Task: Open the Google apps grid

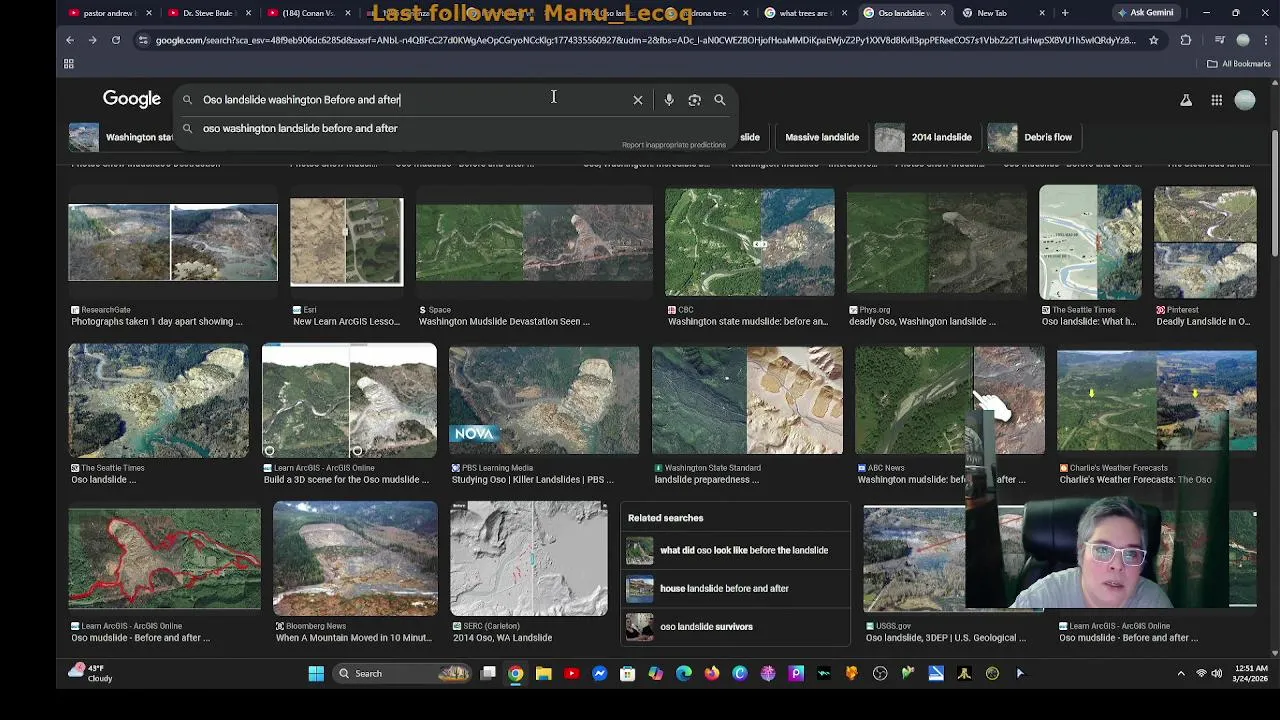Action: point(1216,100)
